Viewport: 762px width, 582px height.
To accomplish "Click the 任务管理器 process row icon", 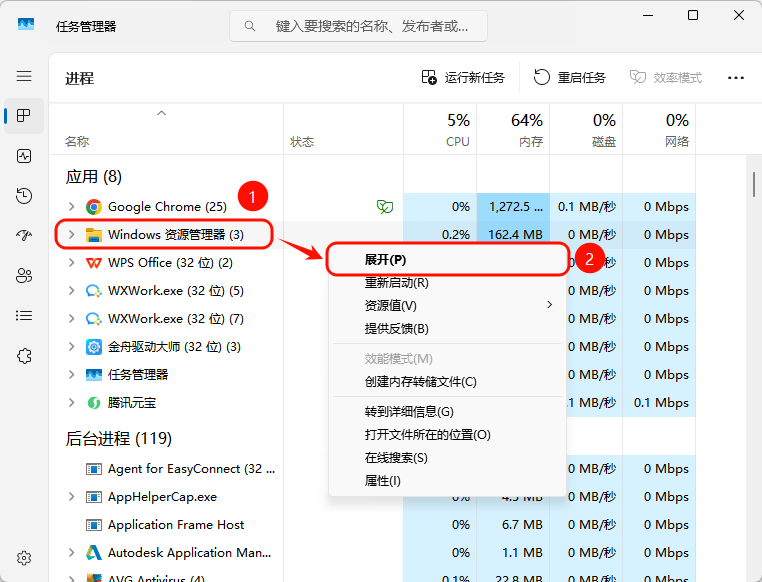I will pos(94,375).
